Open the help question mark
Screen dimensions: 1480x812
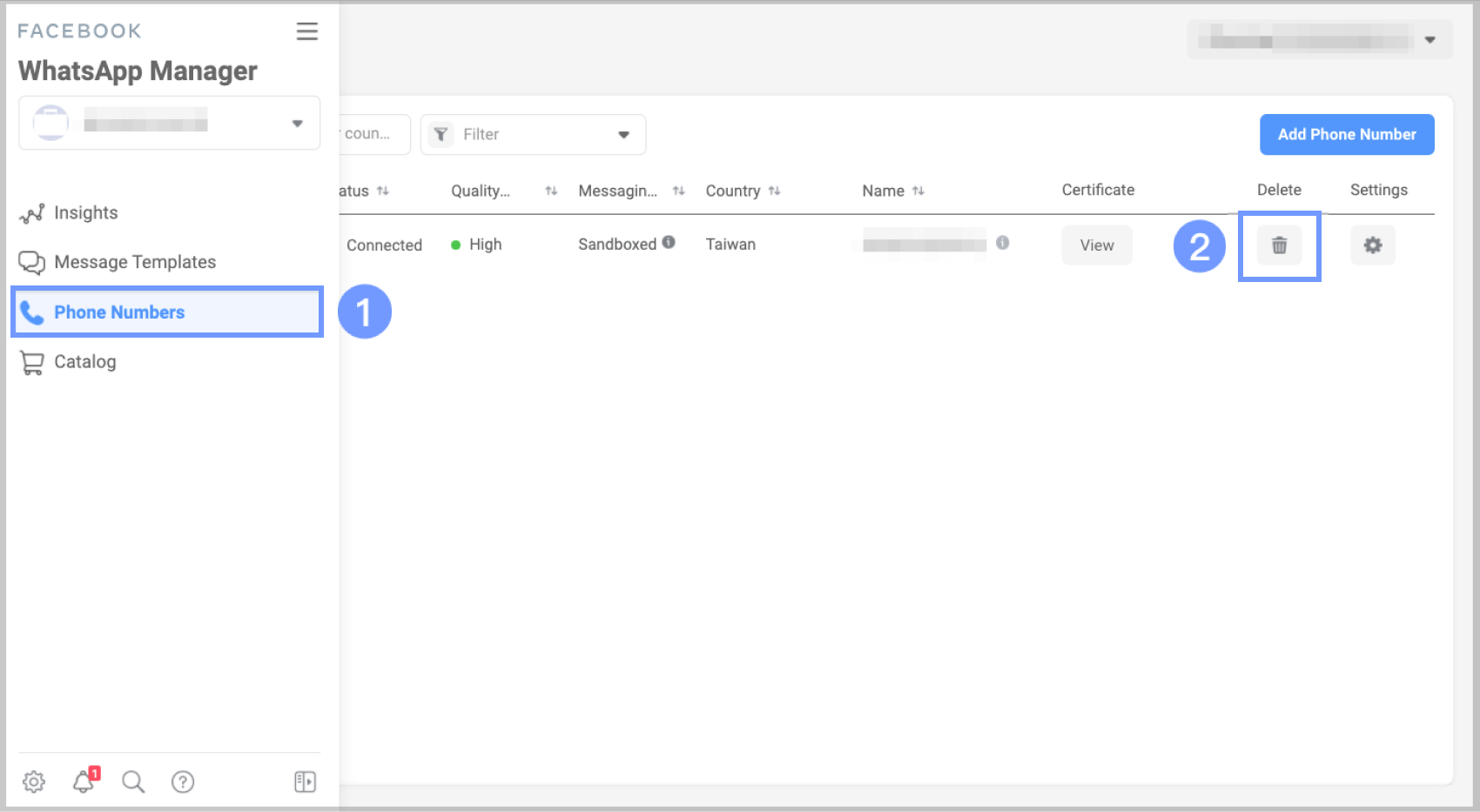point(183,782)
